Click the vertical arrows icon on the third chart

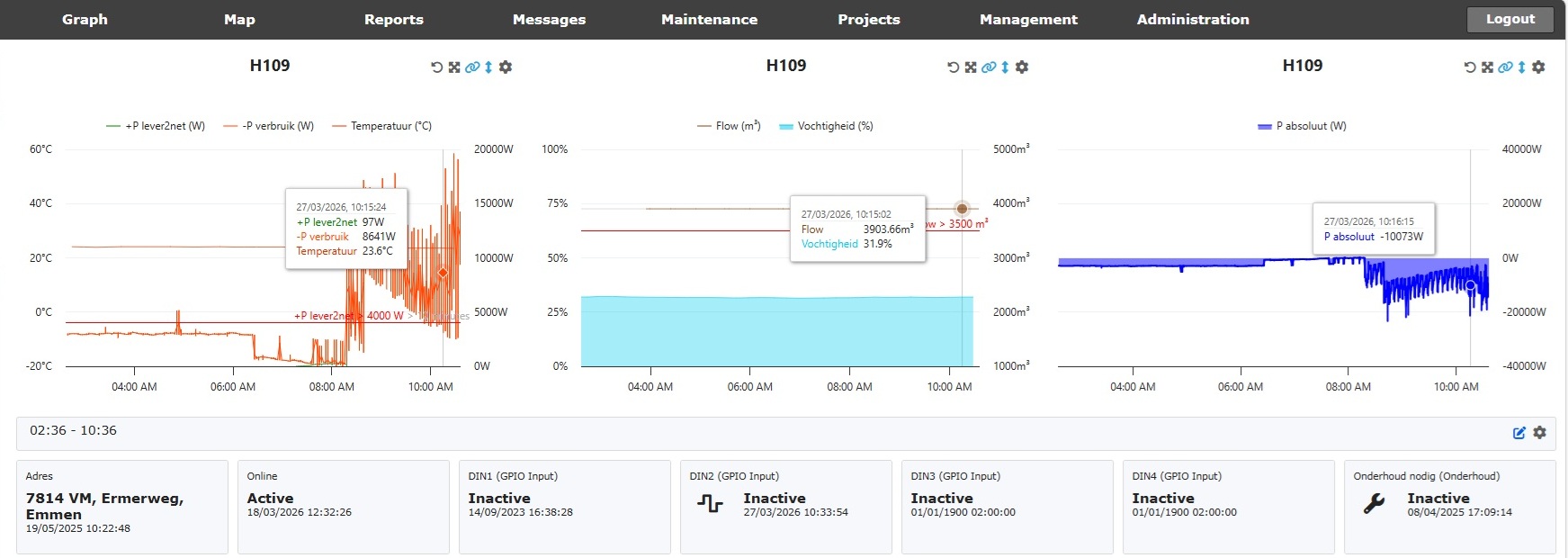(1521, 67)
